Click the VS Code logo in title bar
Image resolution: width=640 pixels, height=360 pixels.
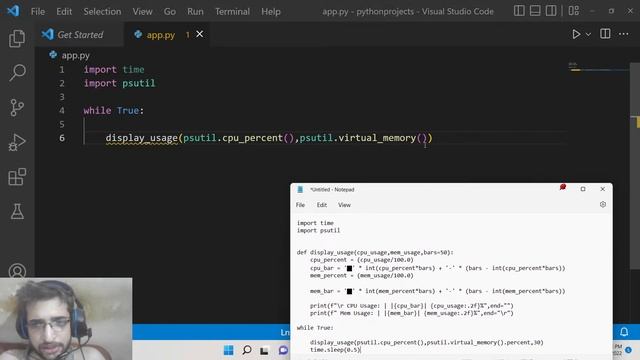(13, 11)
